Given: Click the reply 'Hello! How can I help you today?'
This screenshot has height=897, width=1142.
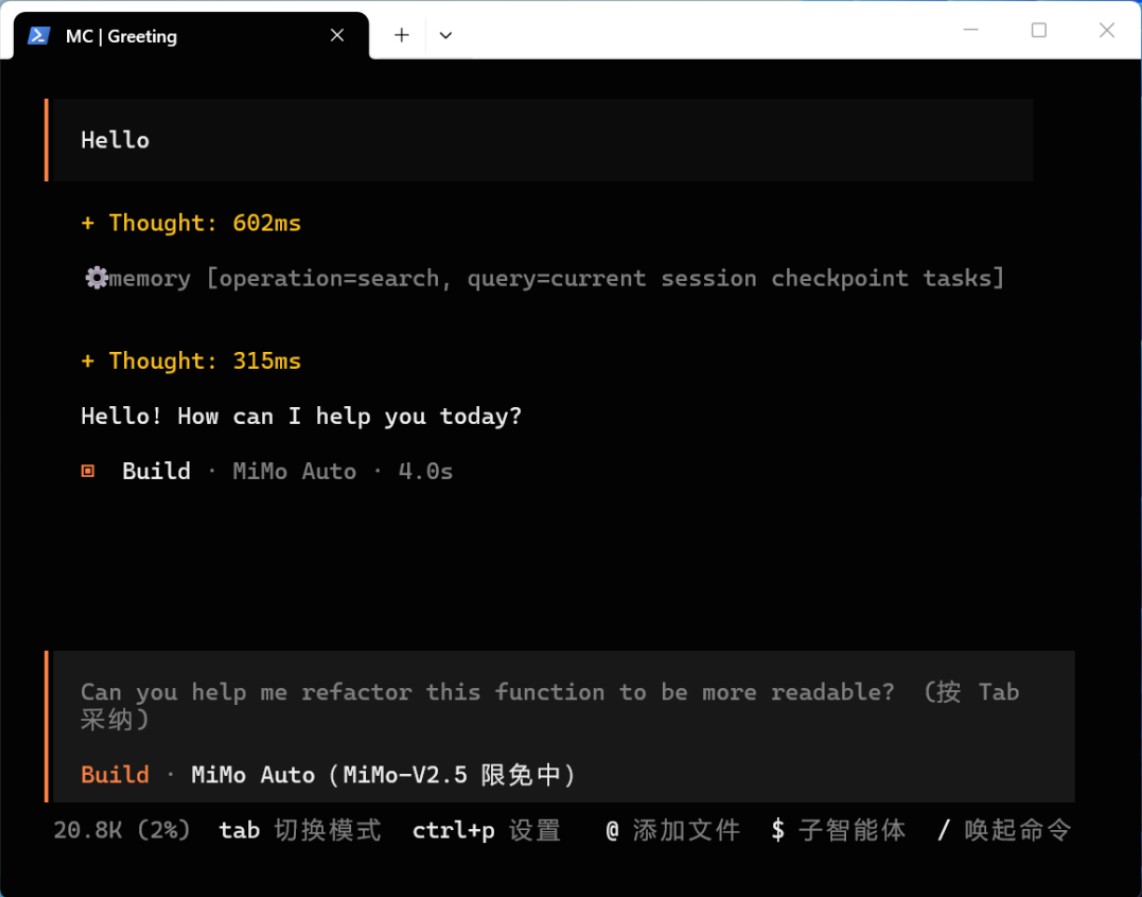Looking at the screenshot, I should tap(302, 416).
